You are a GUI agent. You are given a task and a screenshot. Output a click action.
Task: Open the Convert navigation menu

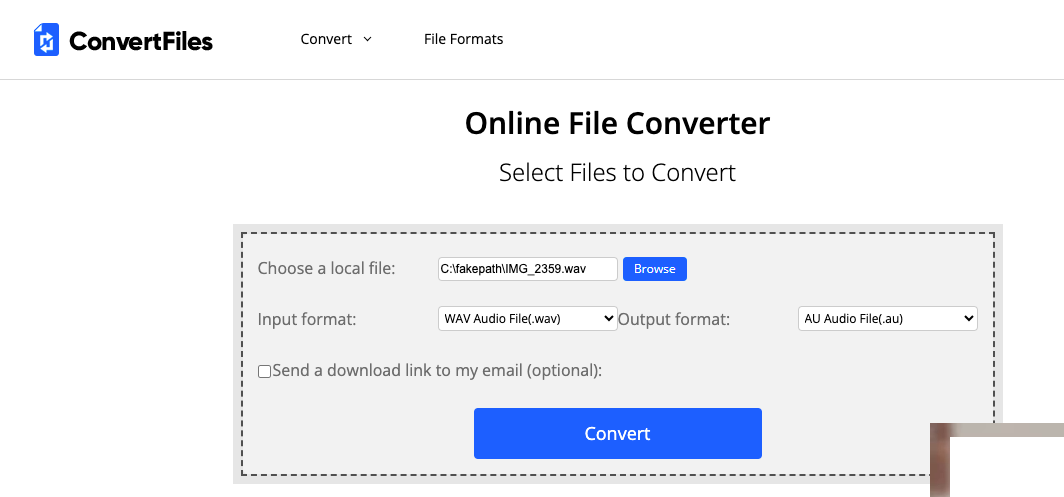(x=326, y=39)
